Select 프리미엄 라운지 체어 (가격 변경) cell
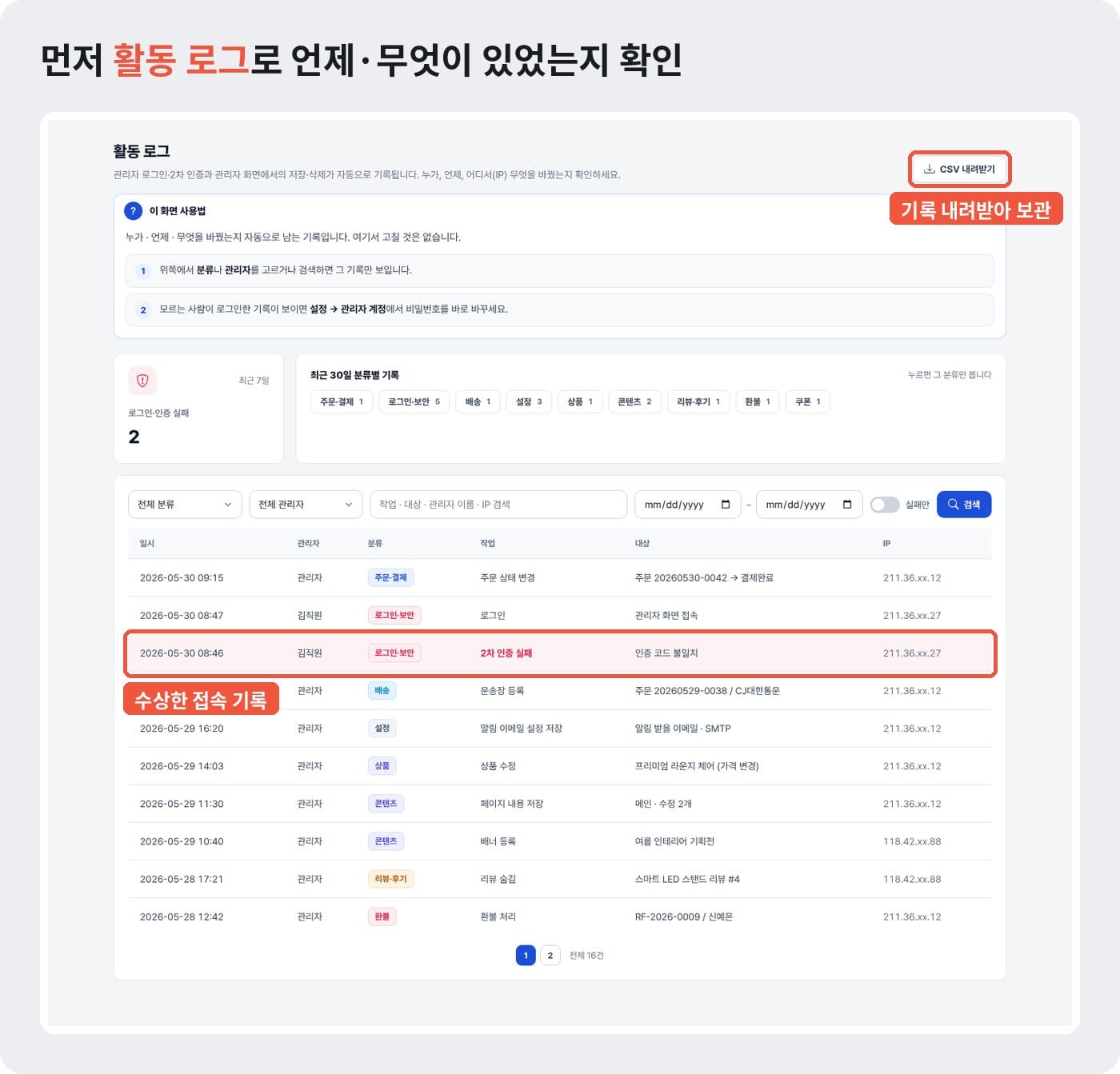1120x1074 pixels. [x=697, y=766]
